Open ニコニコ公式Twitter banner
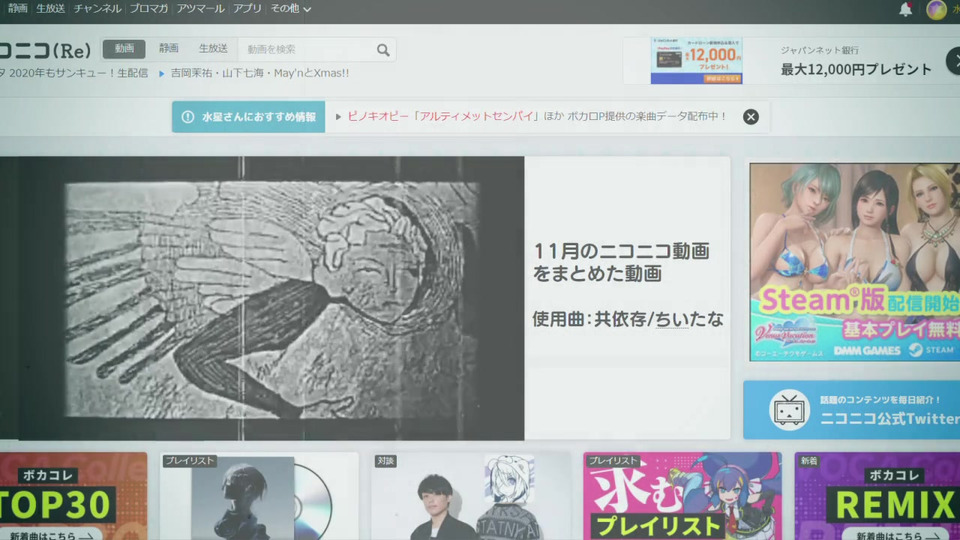Viewport: 960px width, 540px height. click(852, 410)
